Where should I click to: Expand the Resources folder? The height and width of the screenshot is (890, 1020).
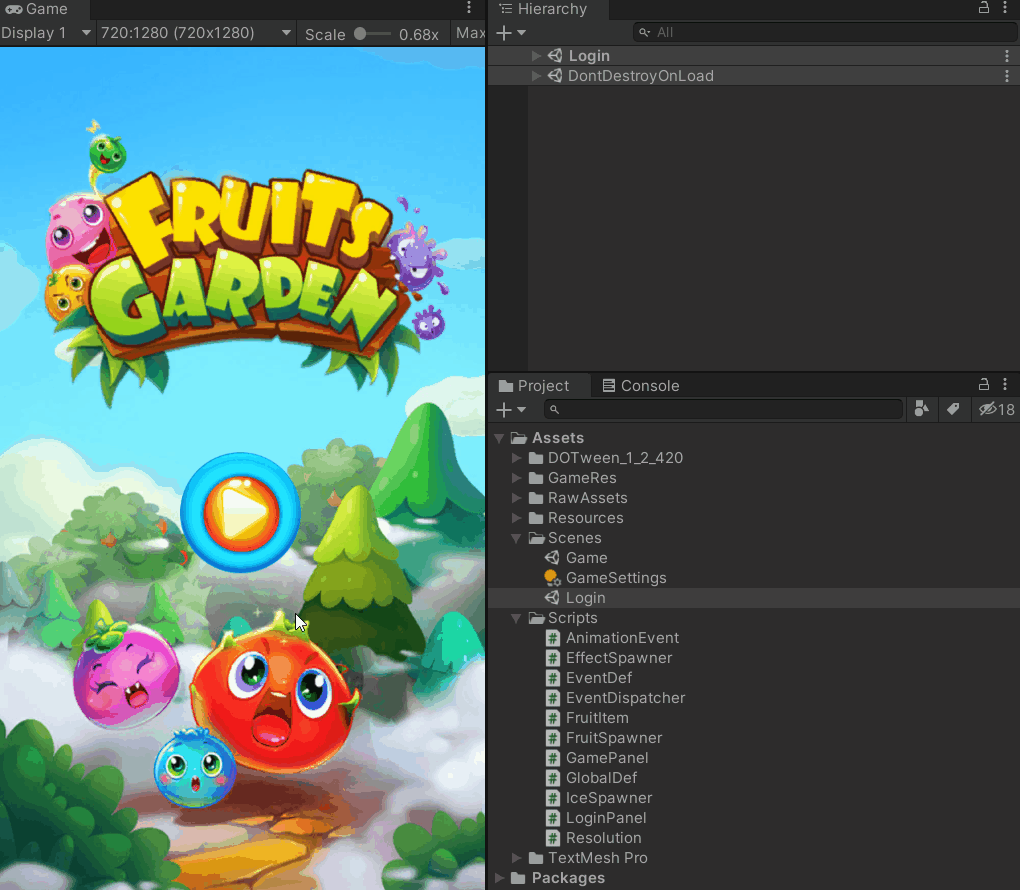517,518
